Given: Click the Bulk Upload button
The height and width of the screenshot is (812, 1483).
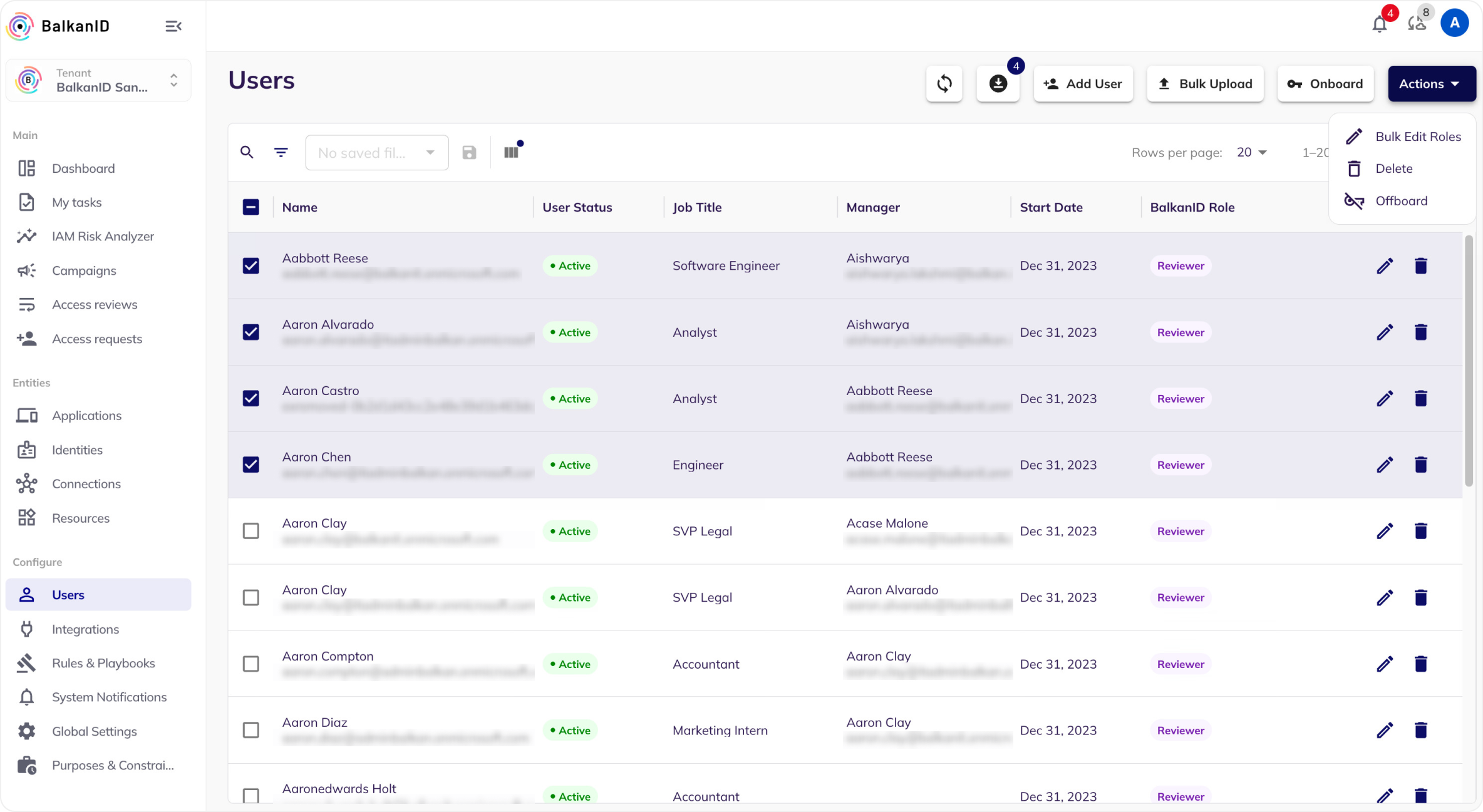Looking at the screenshot, I should (x=1205, y=84).
